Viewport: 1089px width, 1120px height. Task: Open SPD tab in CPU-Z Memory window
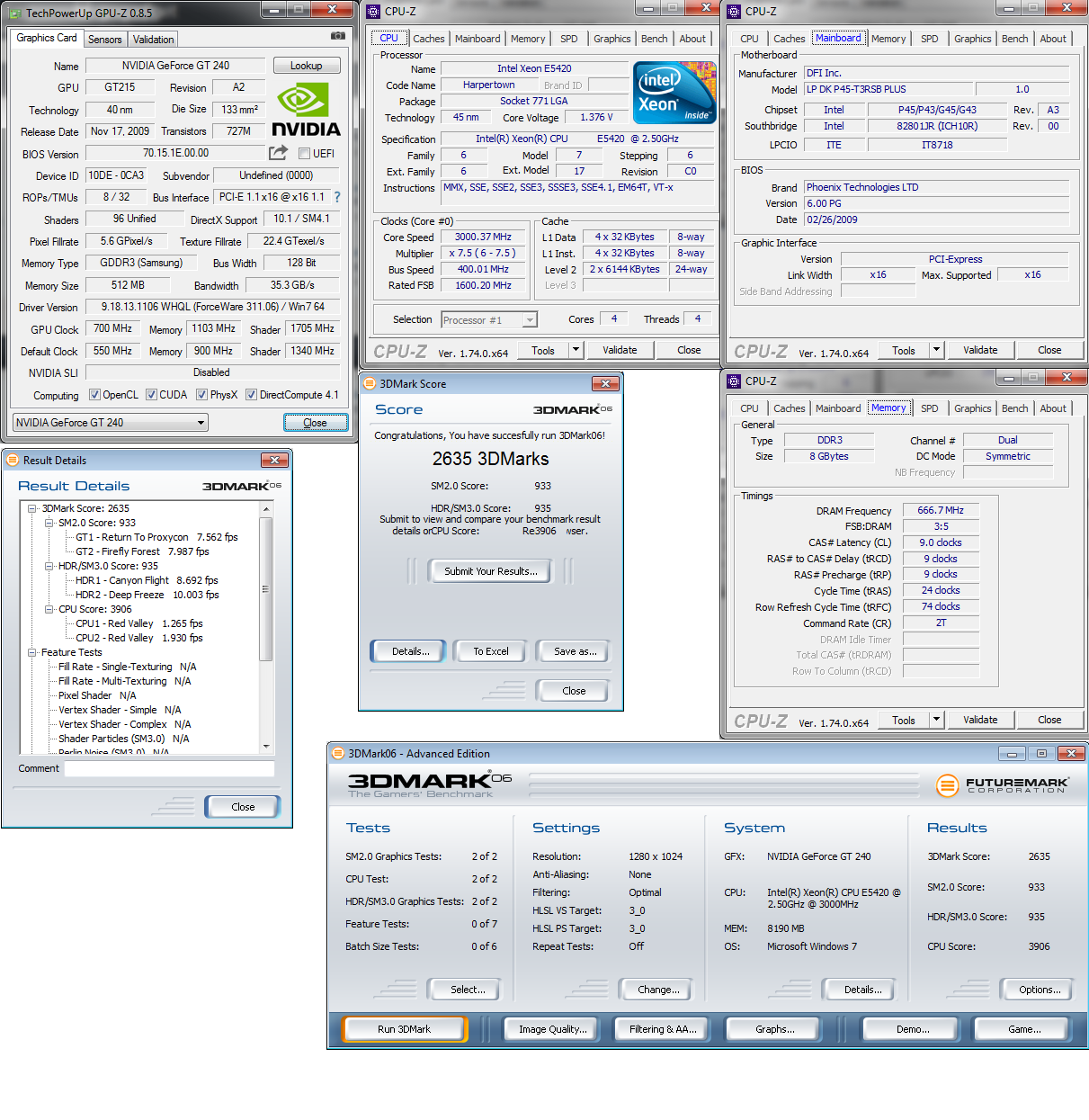tap(929, 408)
